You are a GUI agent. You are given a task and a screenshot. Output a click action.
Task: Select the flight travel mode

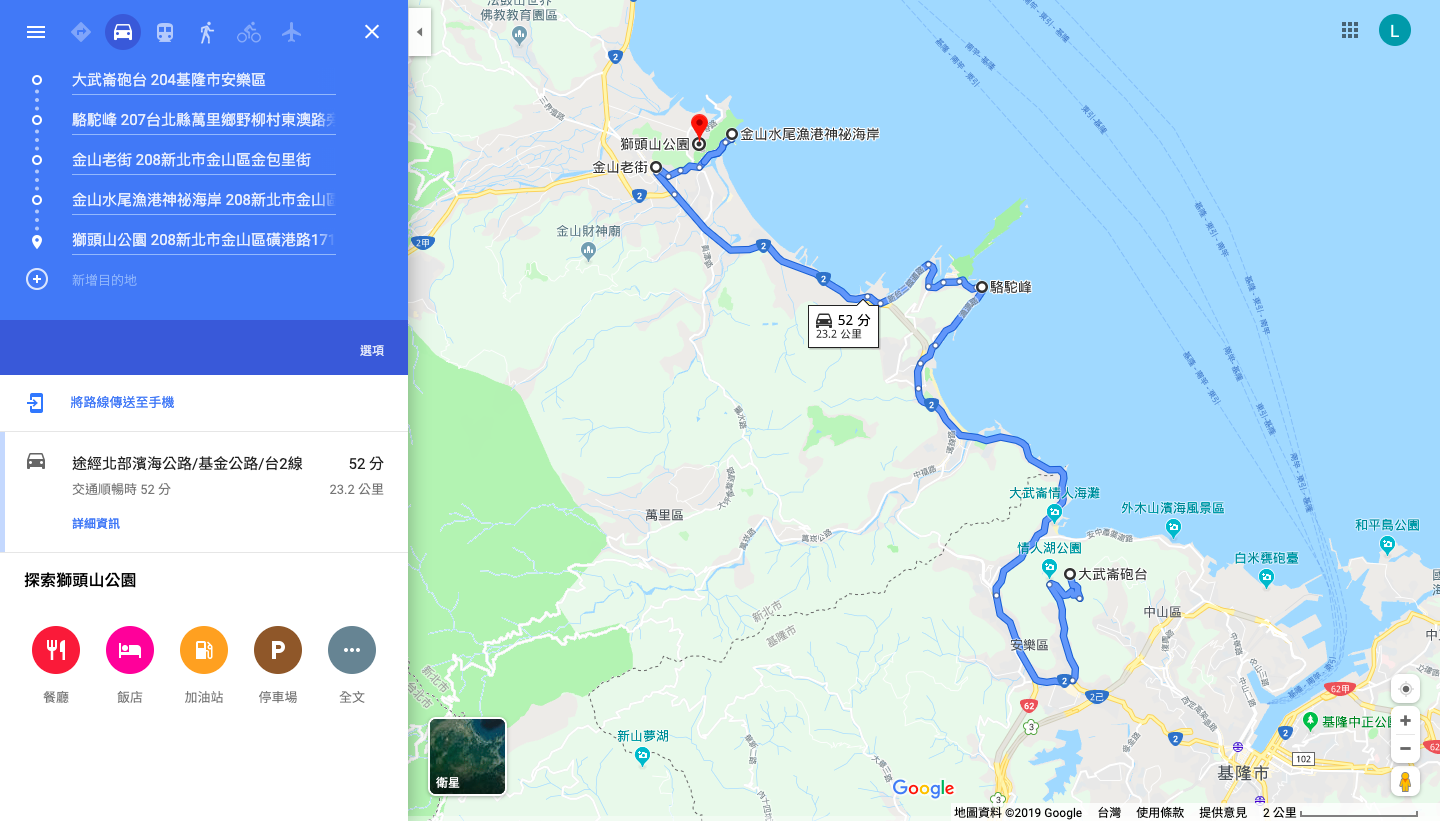tap(291, 32)
